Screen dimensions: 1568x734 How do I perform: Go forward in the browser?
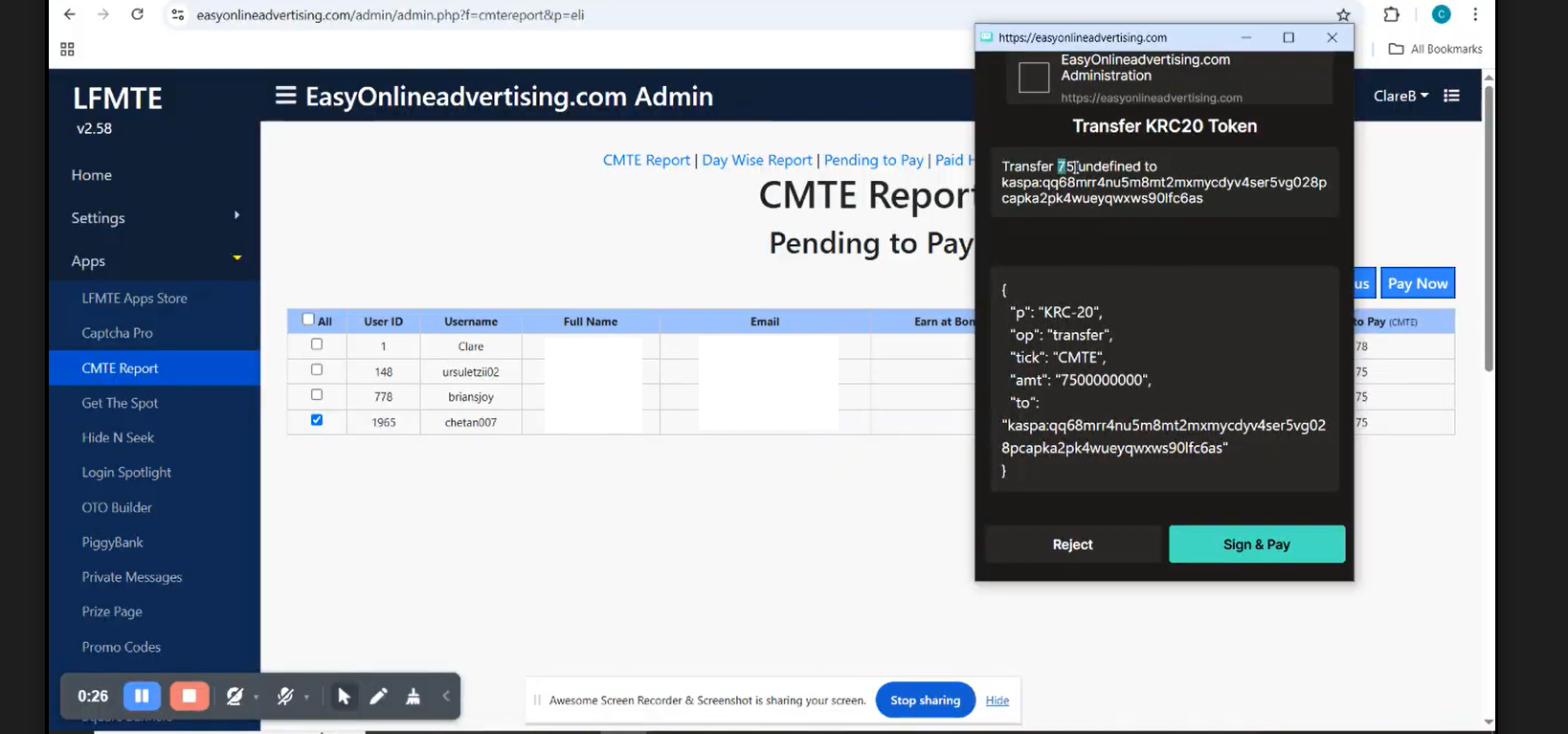coord(102,14)
